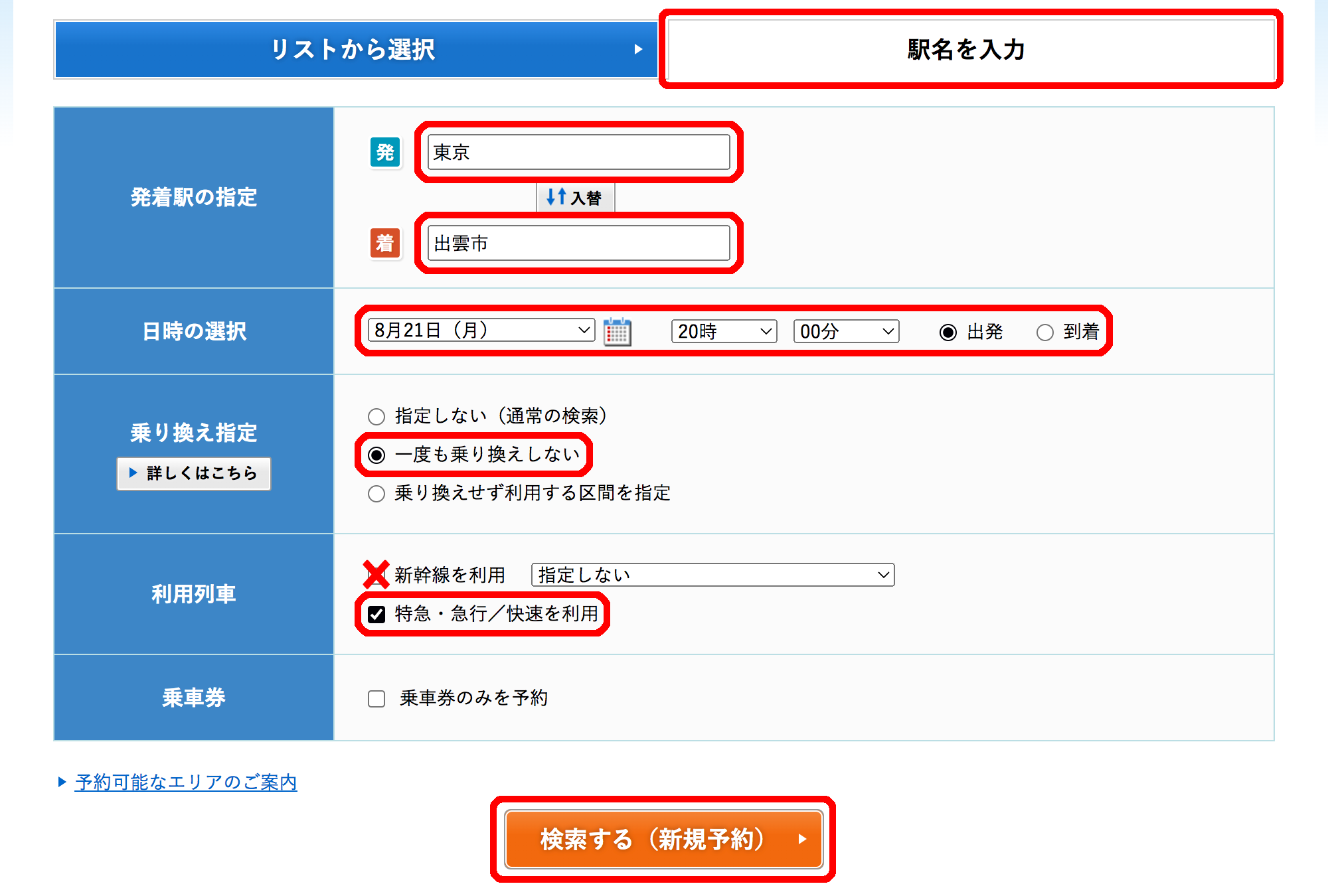1328x896 pixels.
Task: Switch to リストから選択 tab
Action: pos(356,50)
